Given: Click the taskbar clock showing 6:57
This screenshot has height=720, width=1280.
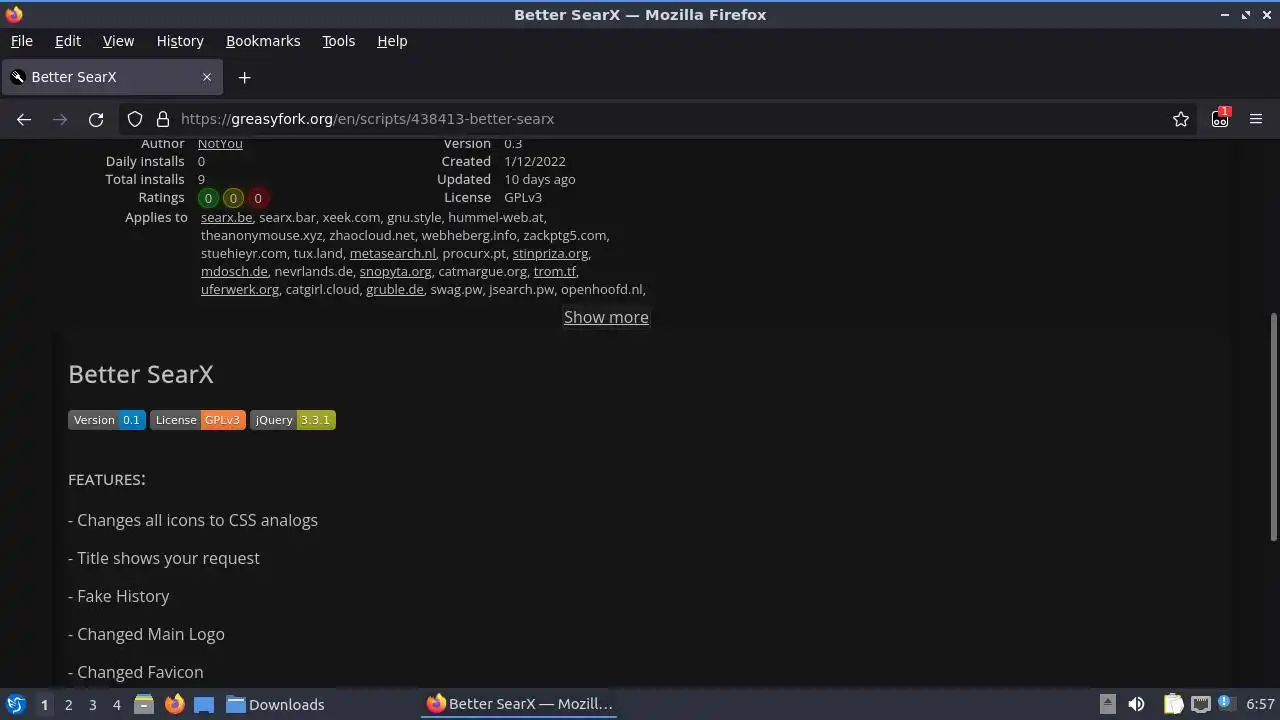Looking at the screenshot, I should point(1260,704).
